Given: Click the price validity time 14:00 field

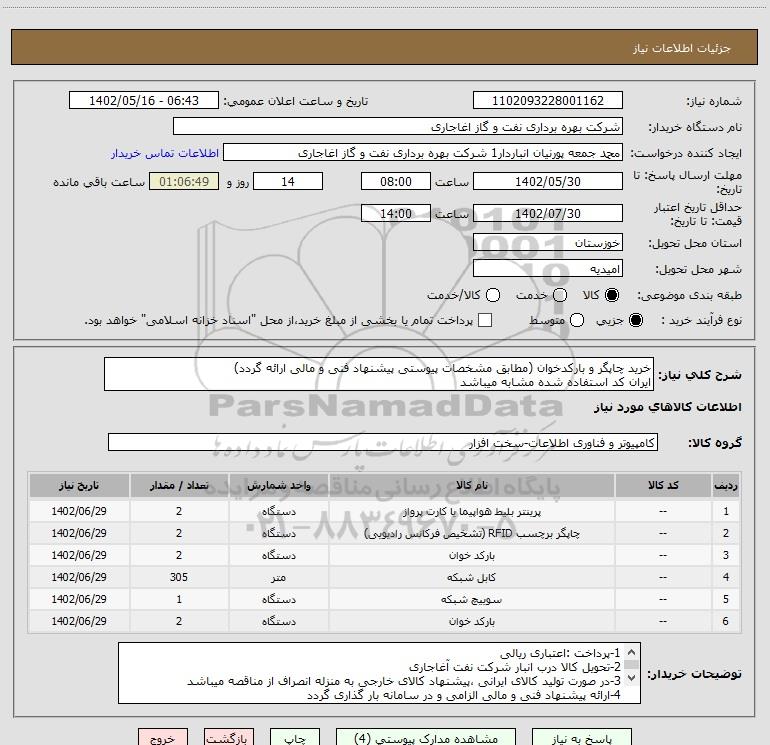Looking at the screenshot, I should click(x=396, y=213).
